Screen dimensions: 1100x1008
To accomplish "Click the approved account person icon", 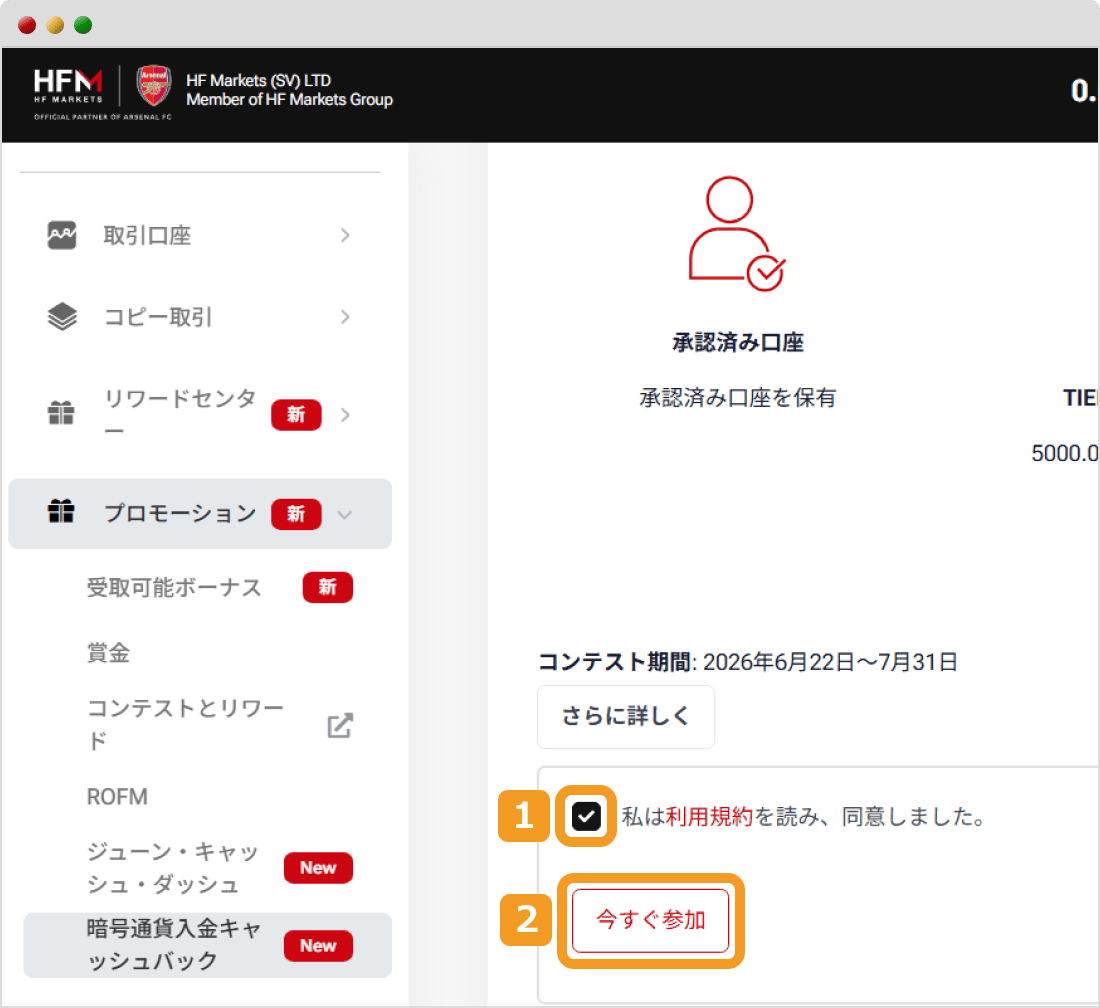I will pos(736,234).
